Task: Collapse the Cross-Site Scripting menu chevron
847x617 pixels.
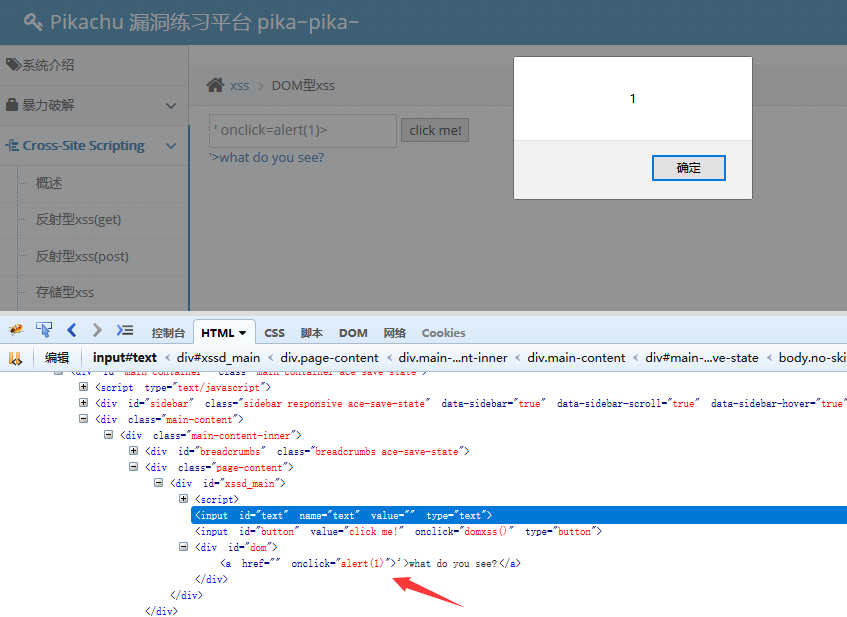Action: (x=171, y=146)
